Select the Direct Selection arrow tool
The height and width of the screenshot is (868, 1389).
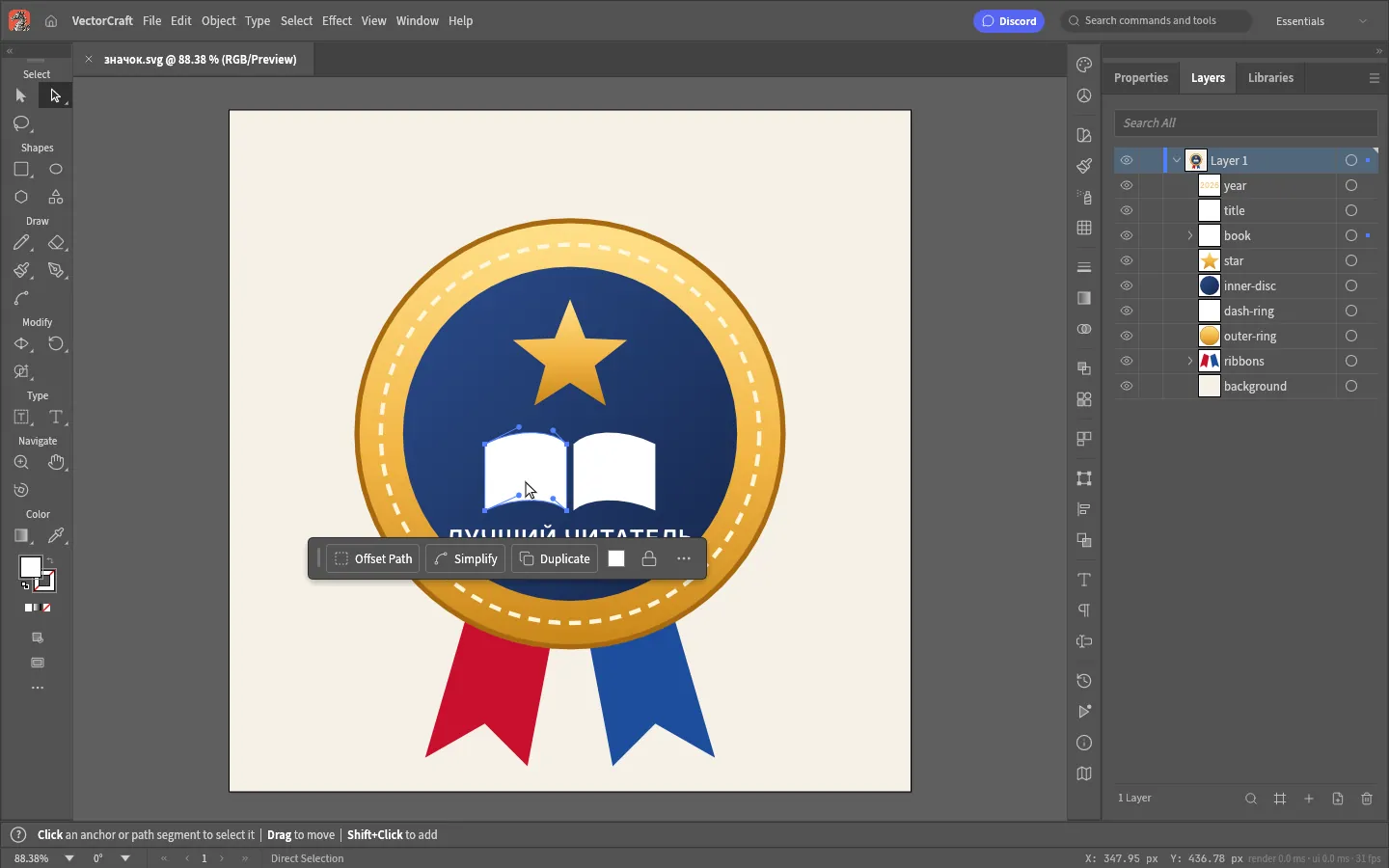[55, 95]
